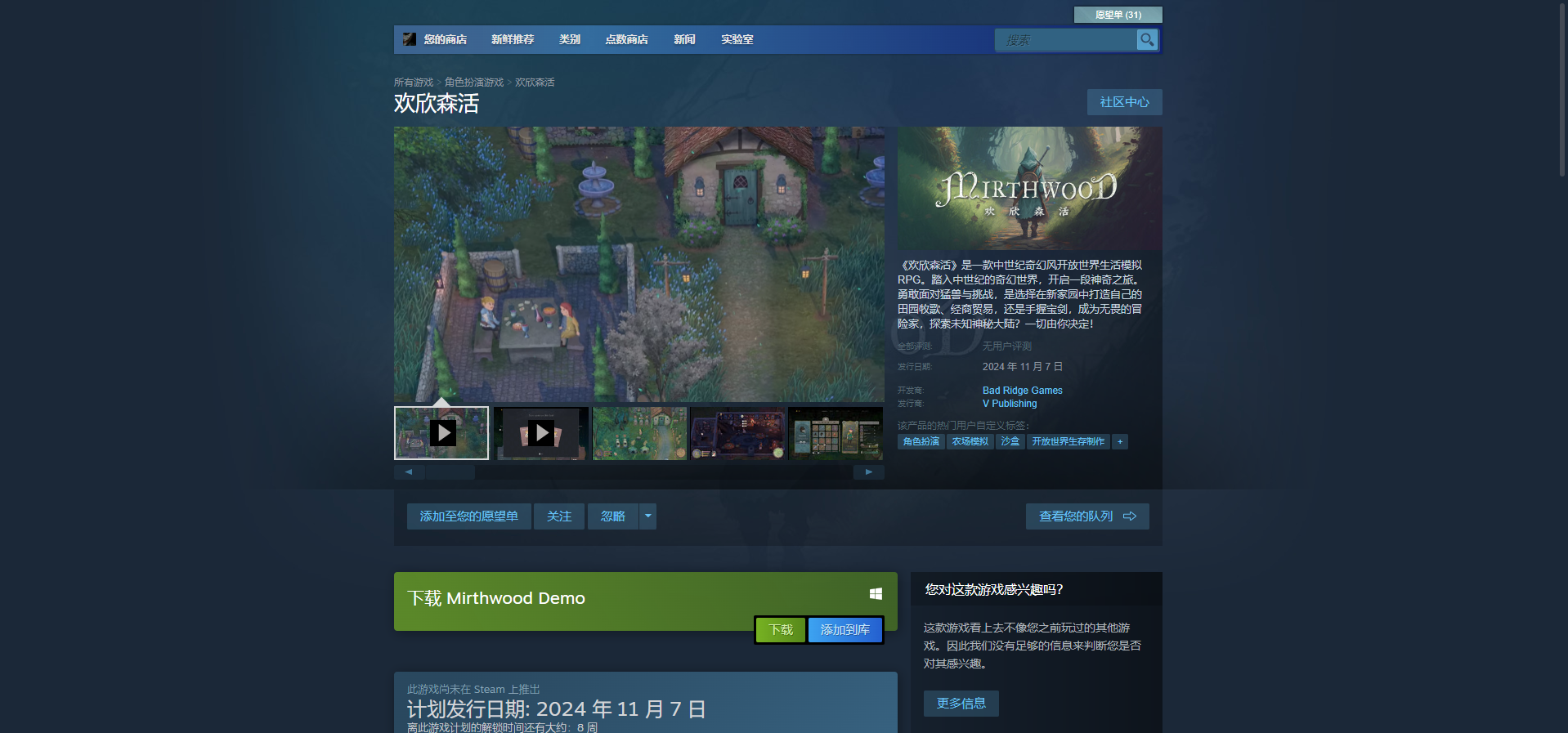Image resolution: width=1568 pixels, height=733 pixels.
Task: Open the V Publishing publisher link
Action: [x=1010, y=404]
